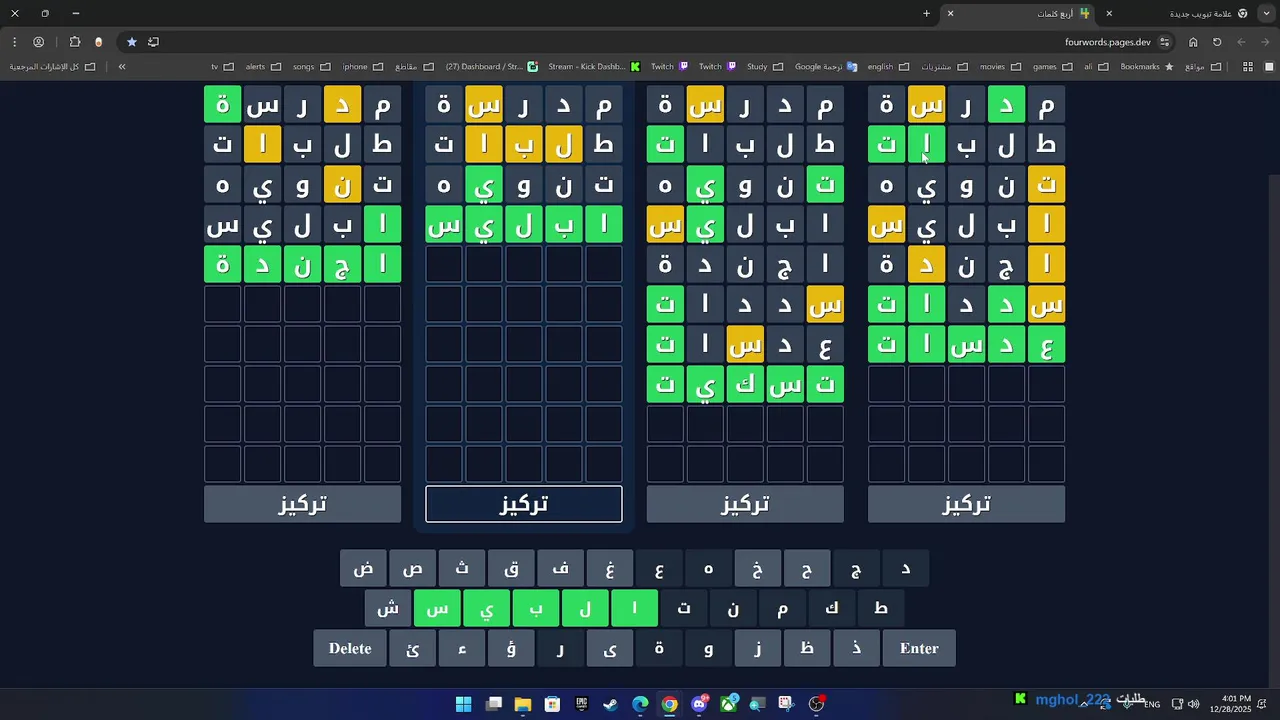Tap the ف key on the game keyboard
Image resolution: width=1280 pixels, height=720 pixels.
pos(561,568)
